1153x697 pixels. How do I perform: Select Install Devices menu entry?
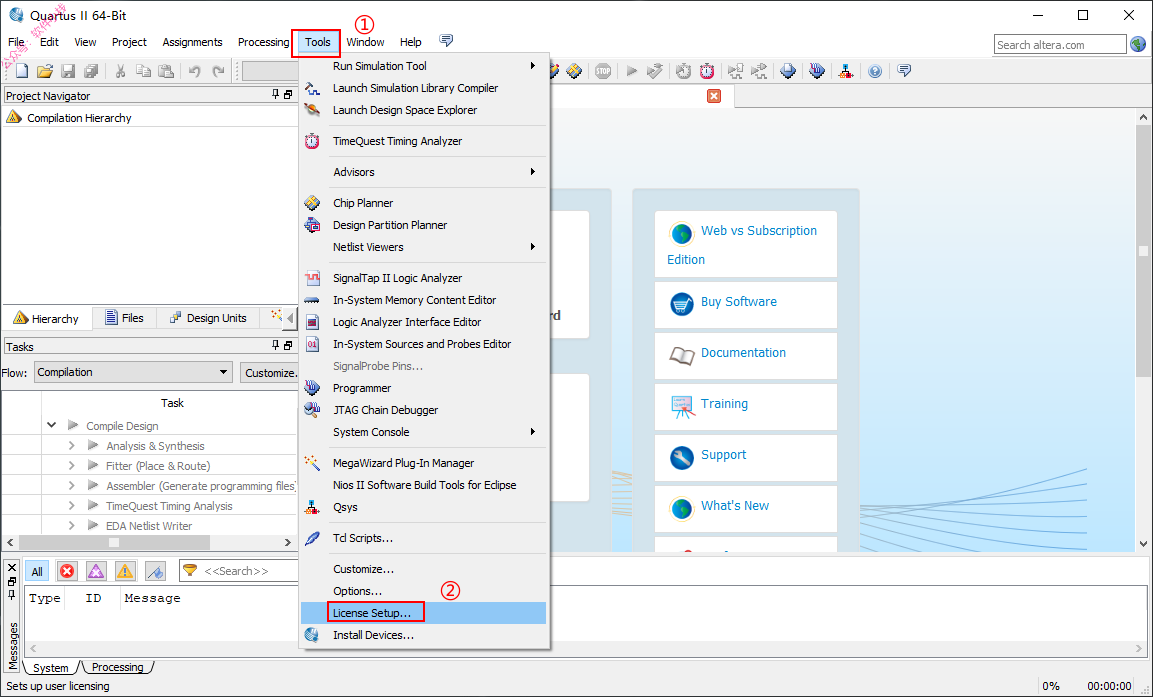(x=424, y=635)
